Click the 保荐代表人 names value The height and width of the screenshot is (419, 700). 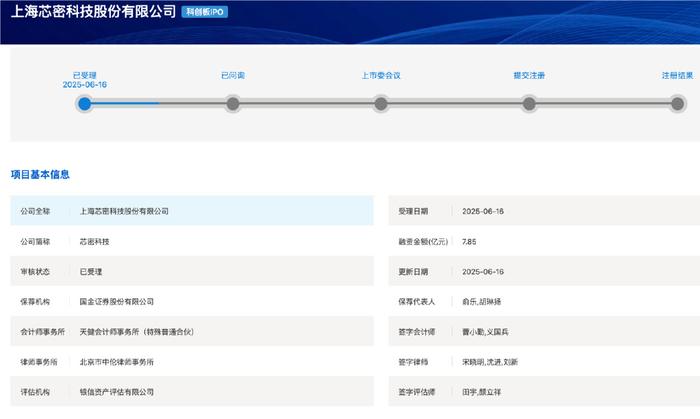point(481,302)
